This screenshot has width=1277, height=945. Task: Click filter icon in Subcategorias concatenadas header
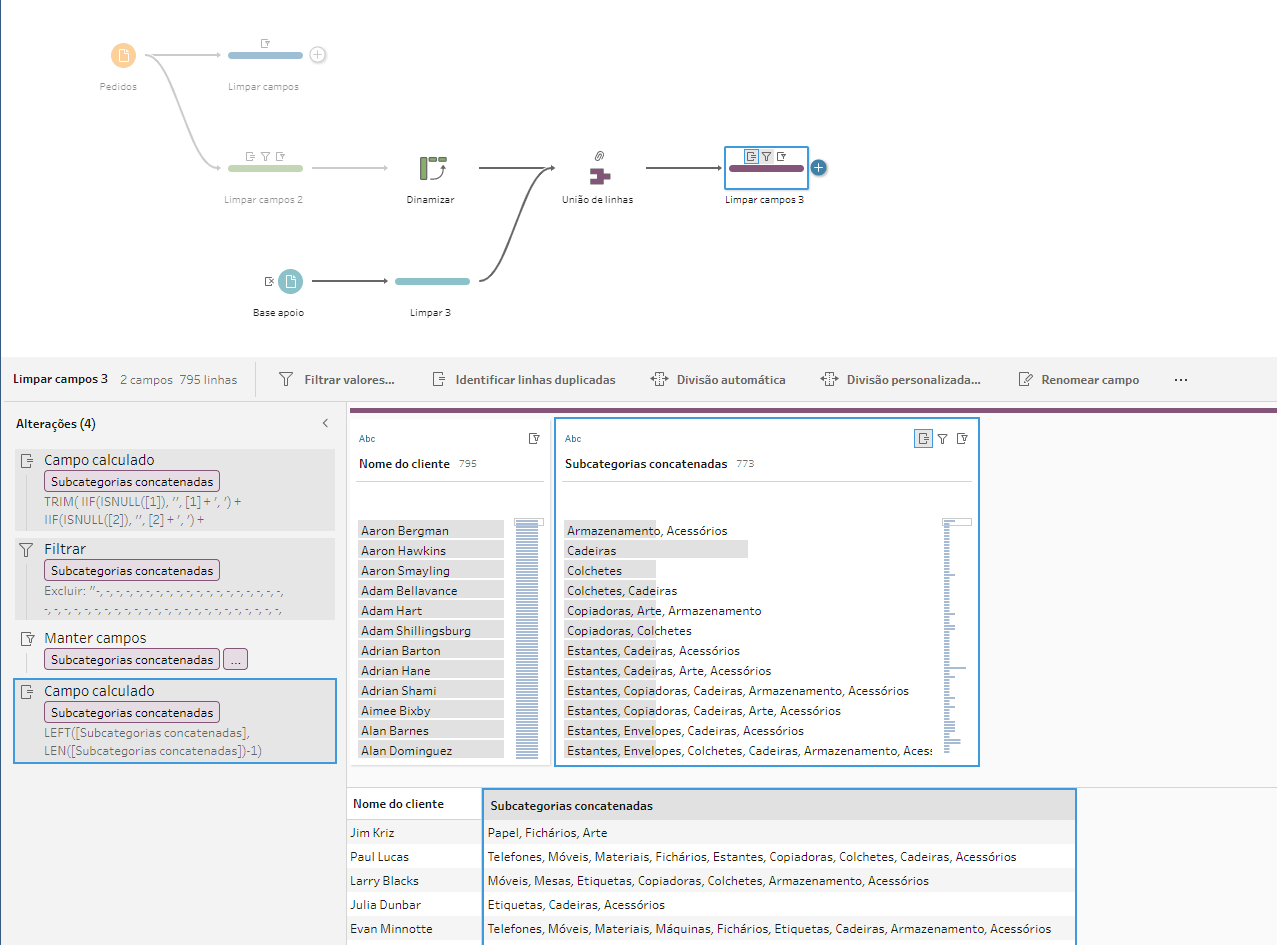coord(942,438)
